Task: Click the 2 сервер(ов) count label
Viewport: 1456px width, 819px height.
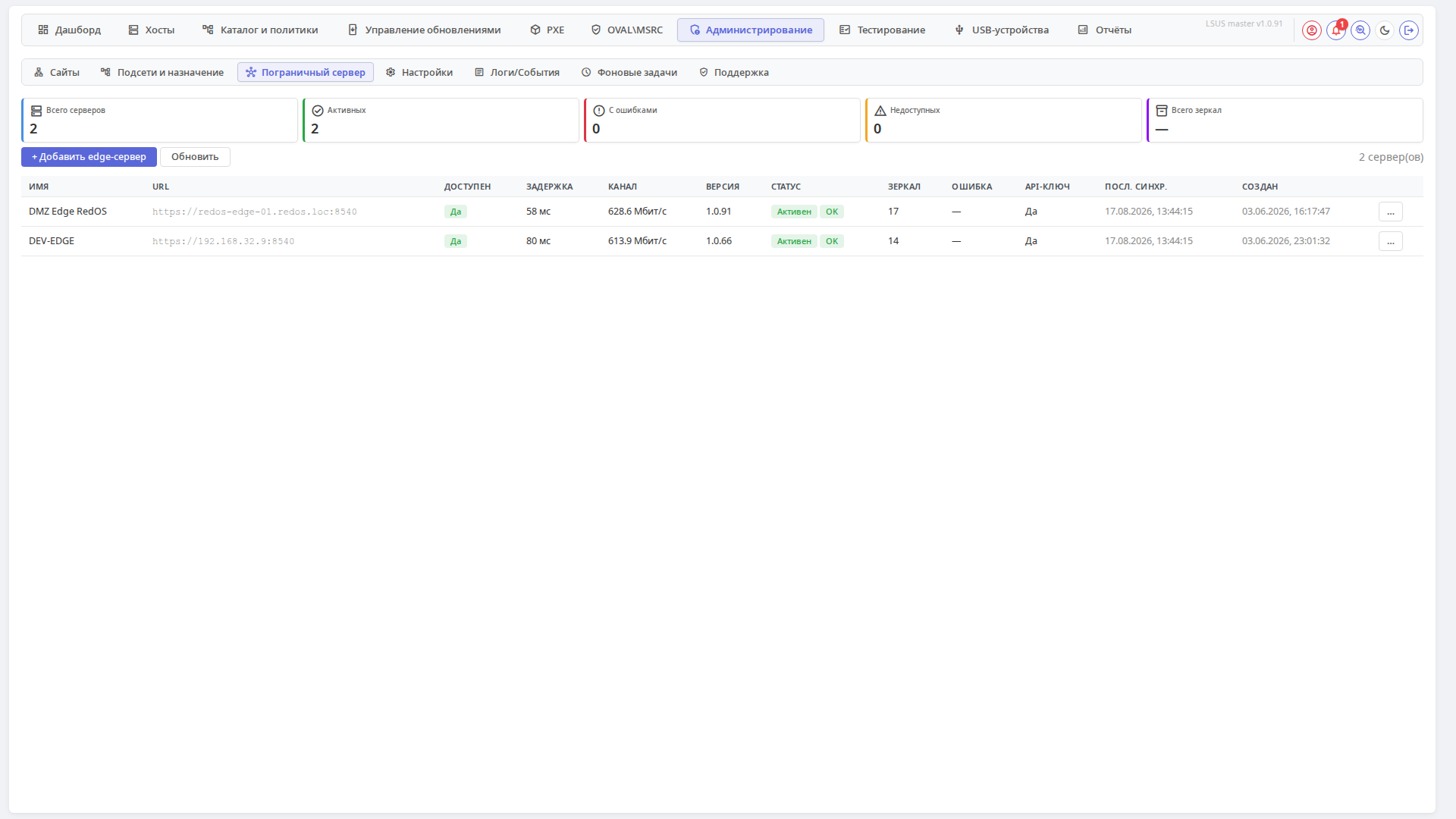Action: pos(1391,157)
